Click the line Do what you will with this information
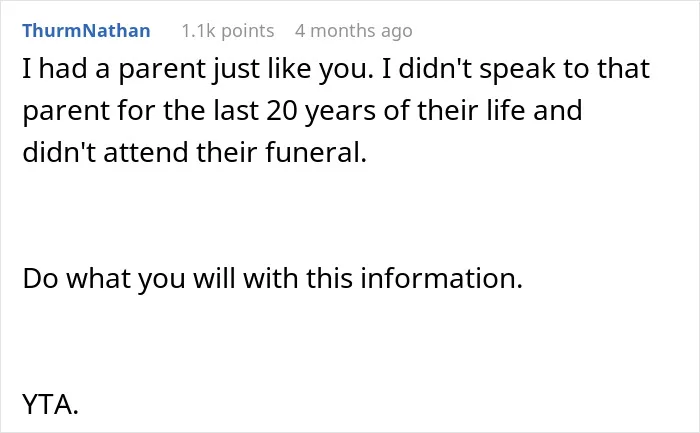Viewport: 700px width, 433px height. (272, 279)
